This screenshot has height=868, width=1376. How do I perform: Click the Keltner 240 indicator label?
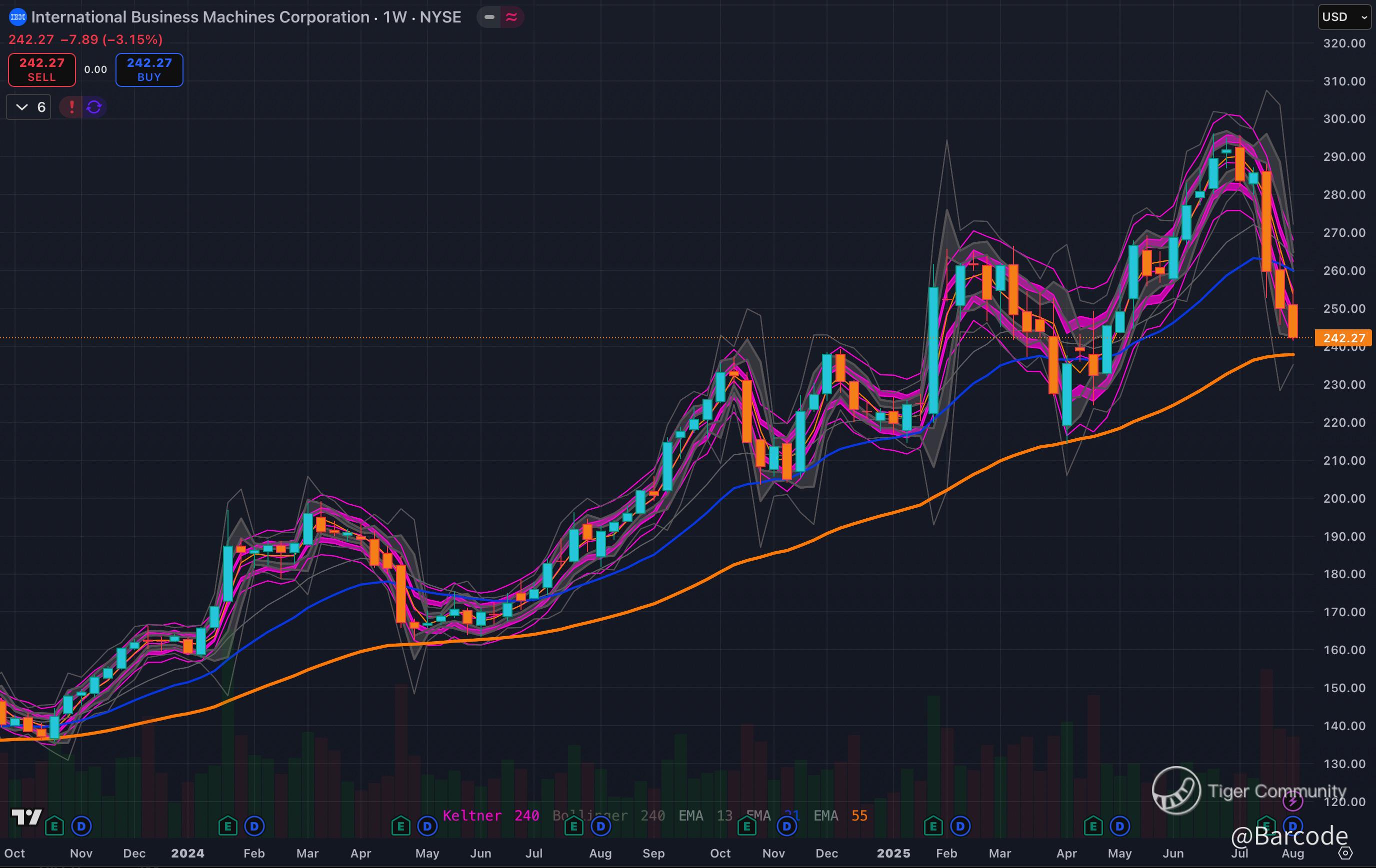[x=490, y=816]
